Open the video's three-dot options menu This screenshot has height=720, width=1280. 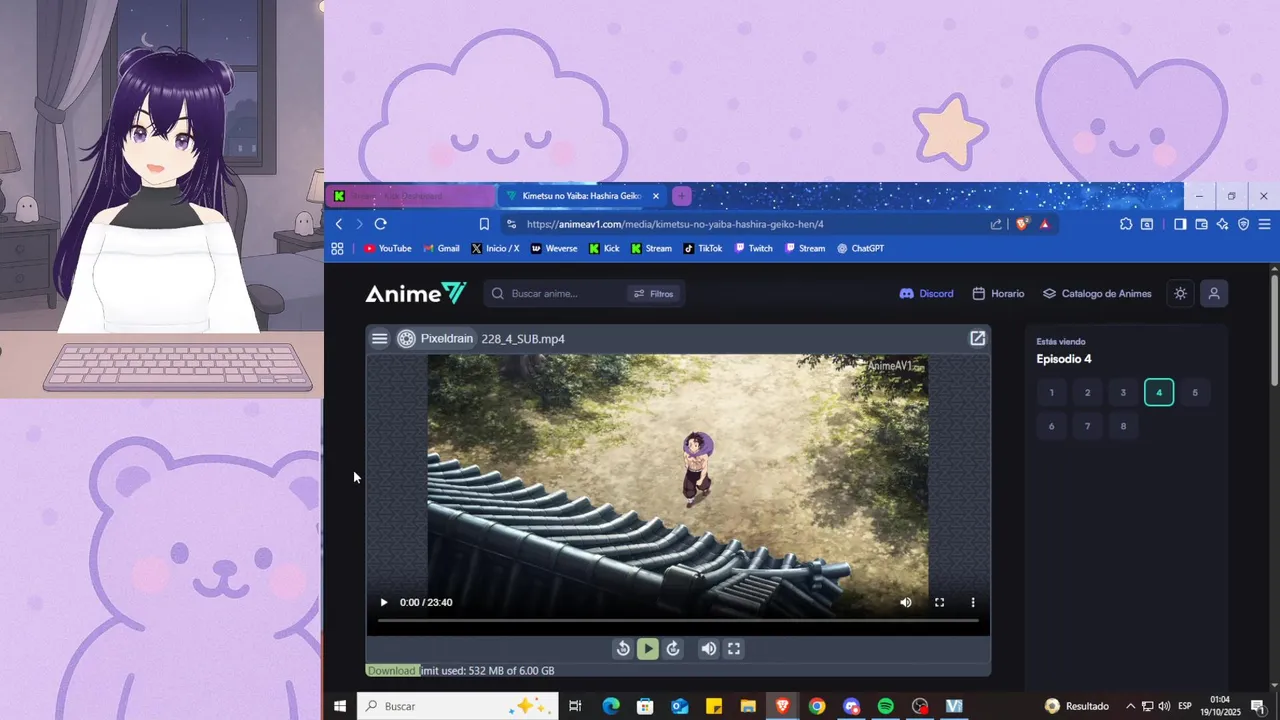pyautogui.click(x=973, y=603)
